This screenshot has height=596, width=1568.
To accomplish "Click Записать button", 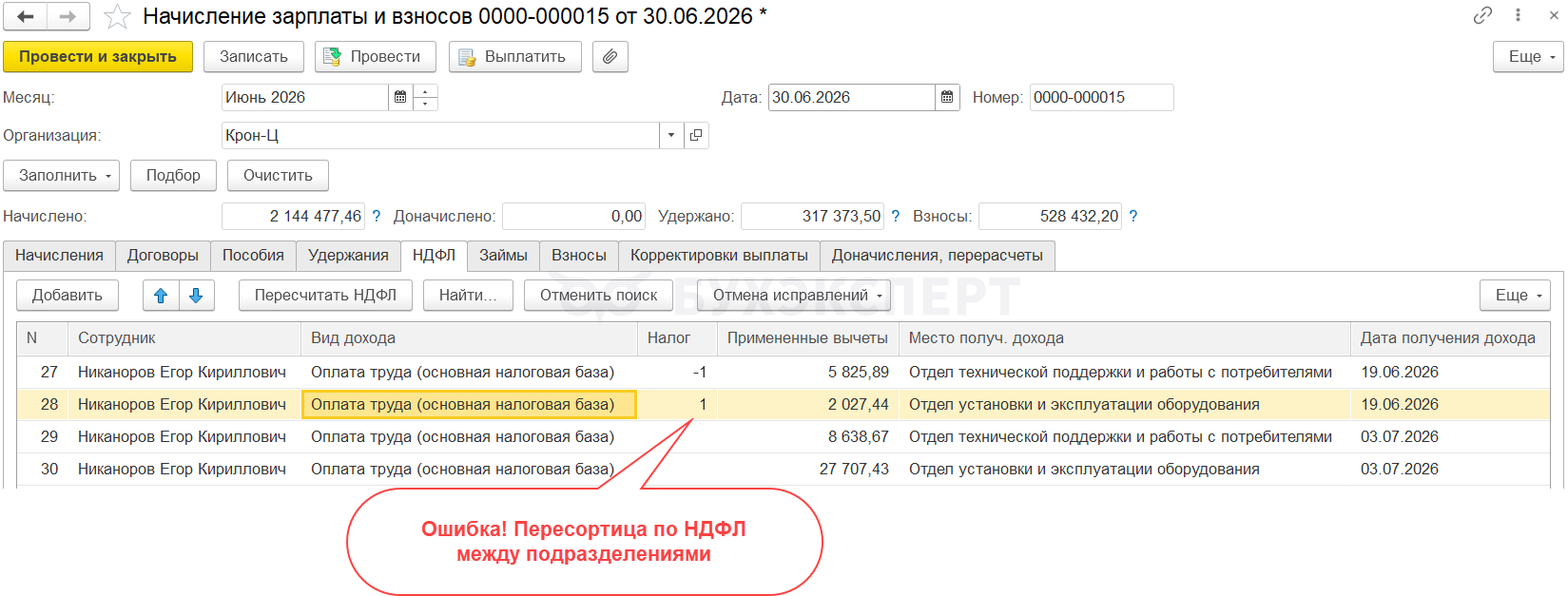I will point(254,57).
